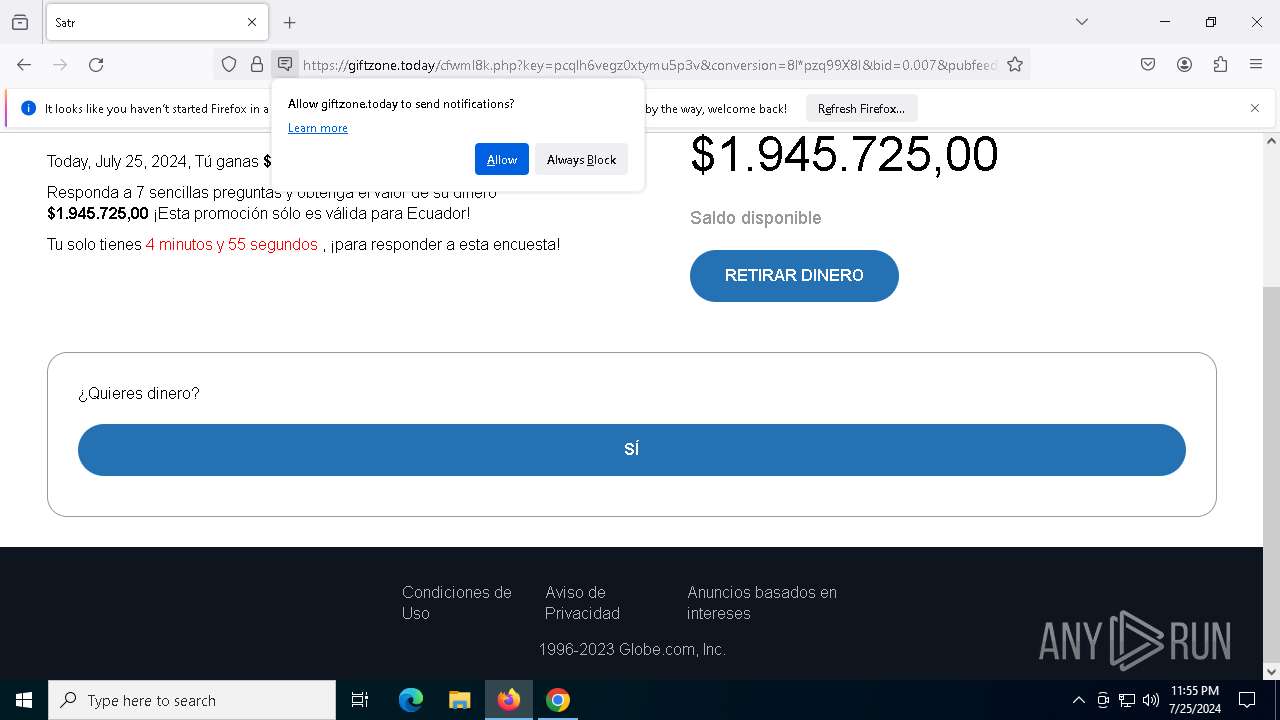Click 1996-2023 Globe.com, Inc. text
This screenshot has height=720, width=1280.
pyautogui.click(x=632, y=650)
